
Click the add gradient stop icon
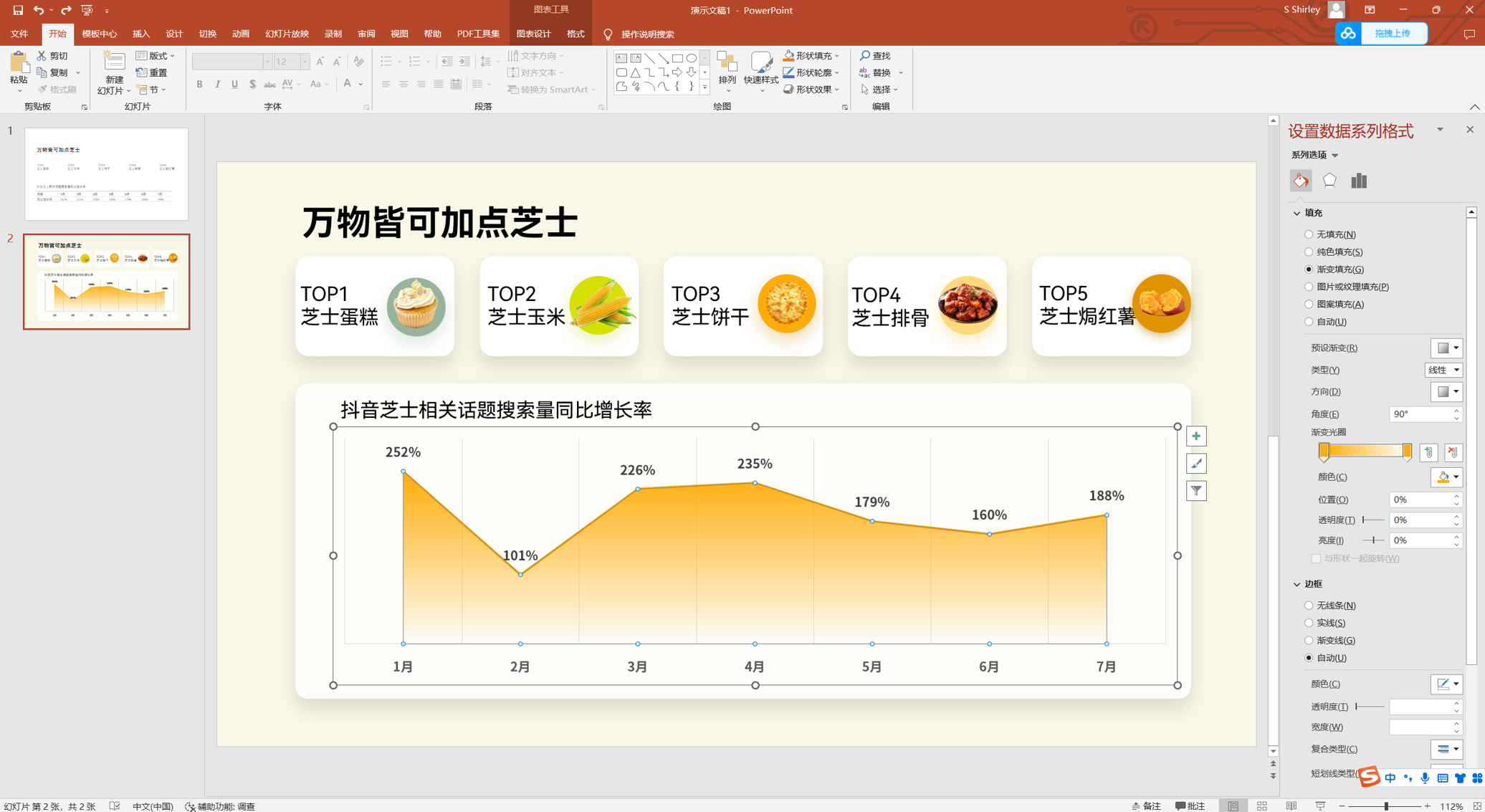pyautogui.click(x=1428, y=453)
